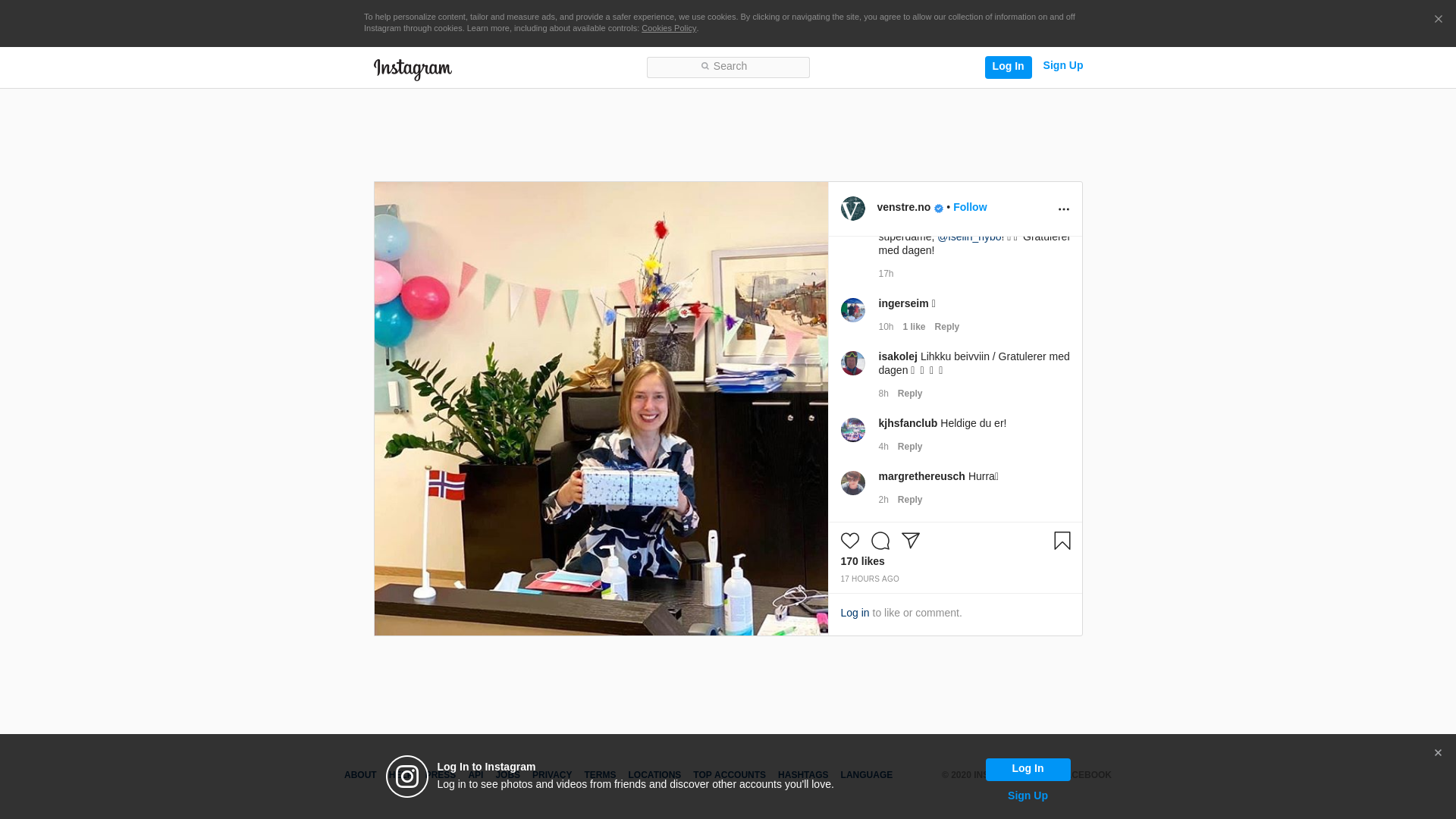
Task: Open kjhsfanclub's profile picture
Action: (852, 430)
